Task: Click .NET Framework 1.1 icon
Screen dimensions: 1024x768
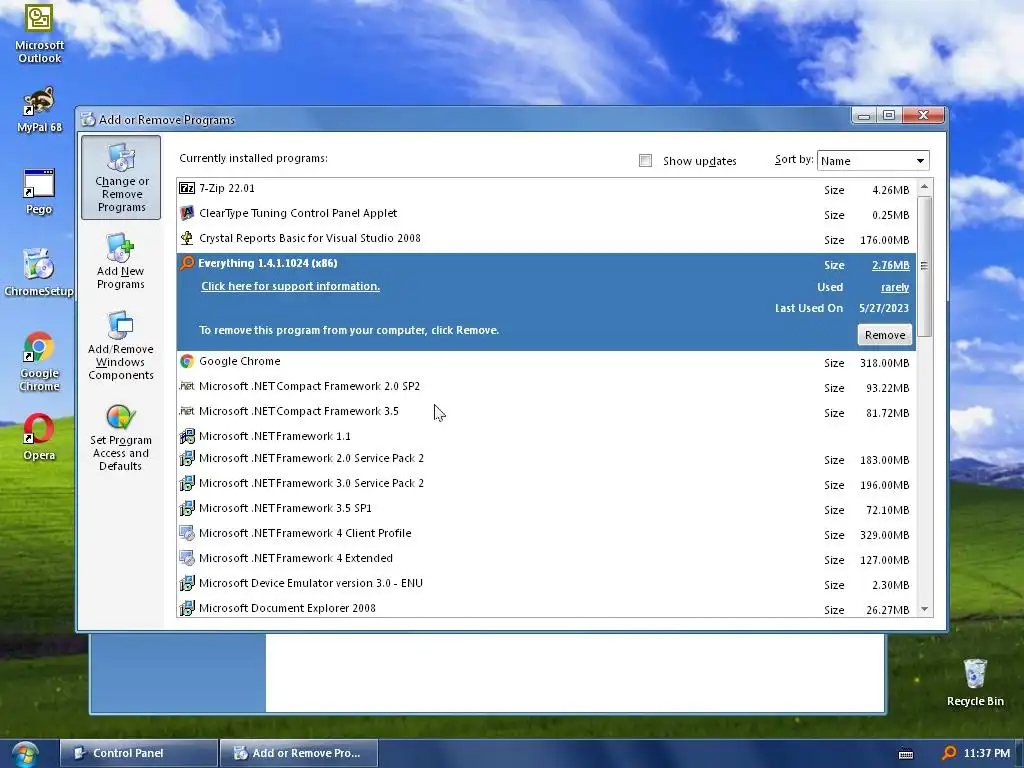Action: pos(187,436)
